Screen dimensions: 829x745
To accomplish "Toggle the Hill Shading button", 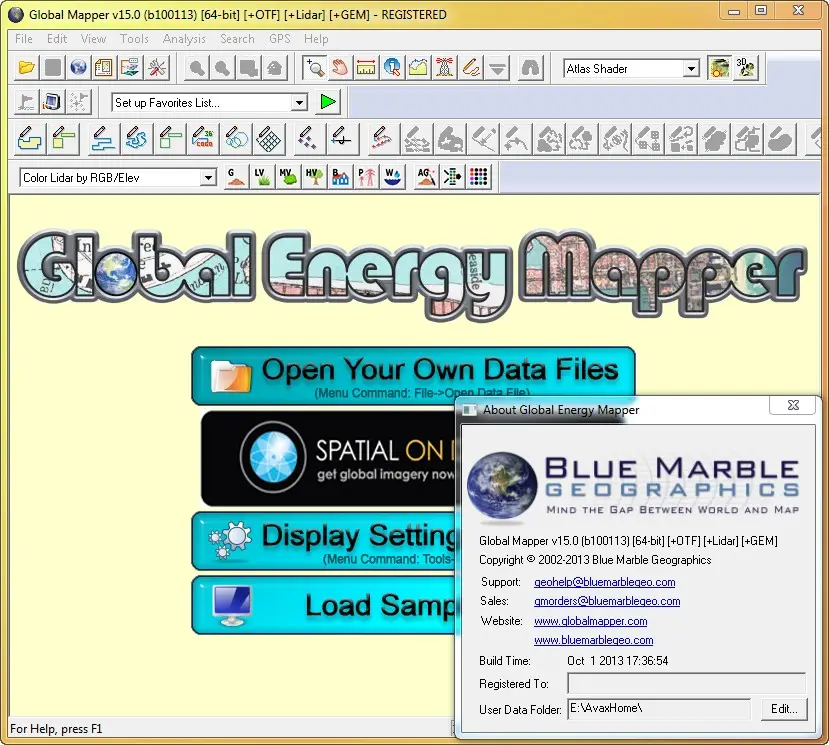I will coord(719,68).
